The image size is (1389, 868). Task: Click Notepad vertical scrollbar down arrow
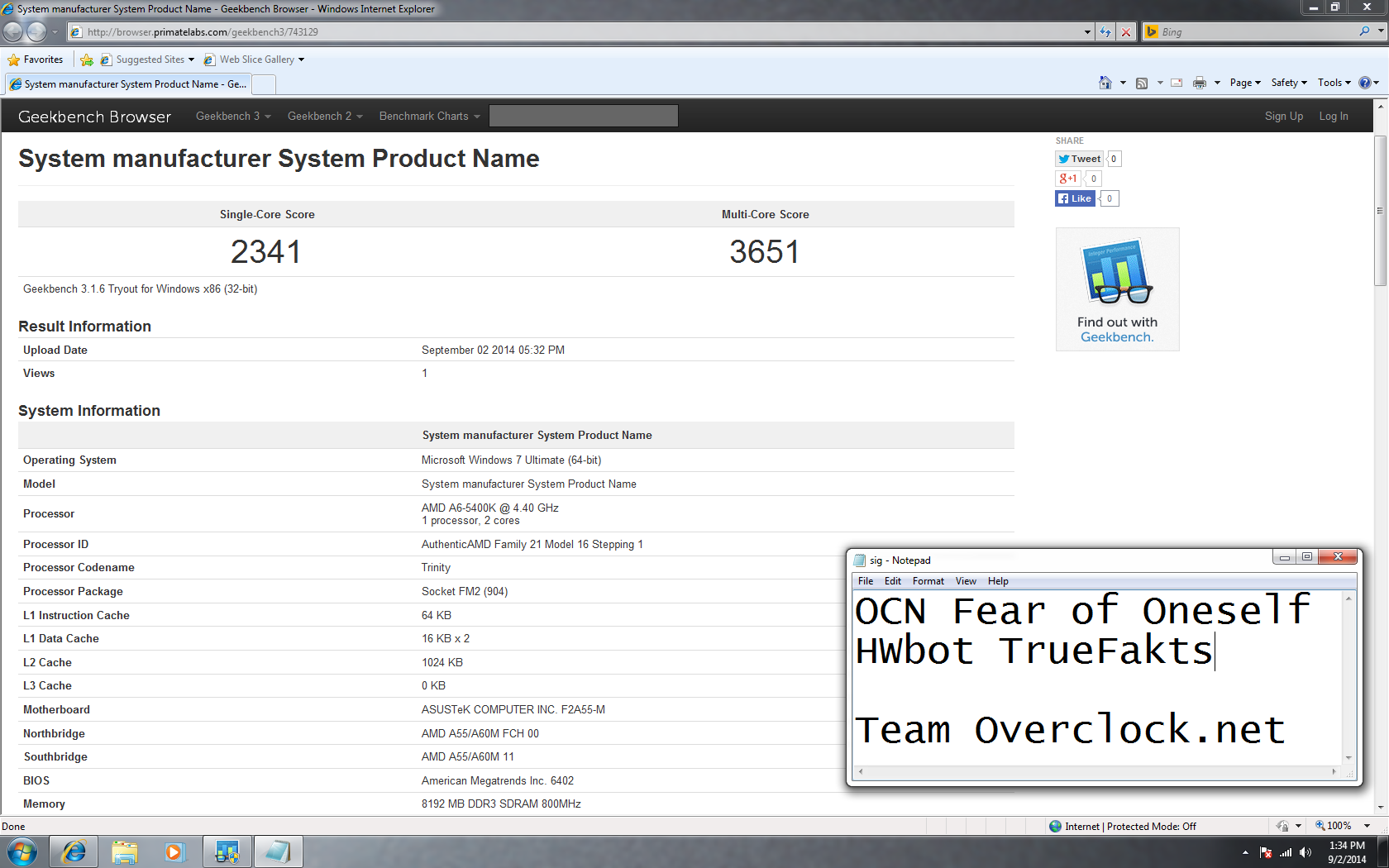tap(1348, 757)
